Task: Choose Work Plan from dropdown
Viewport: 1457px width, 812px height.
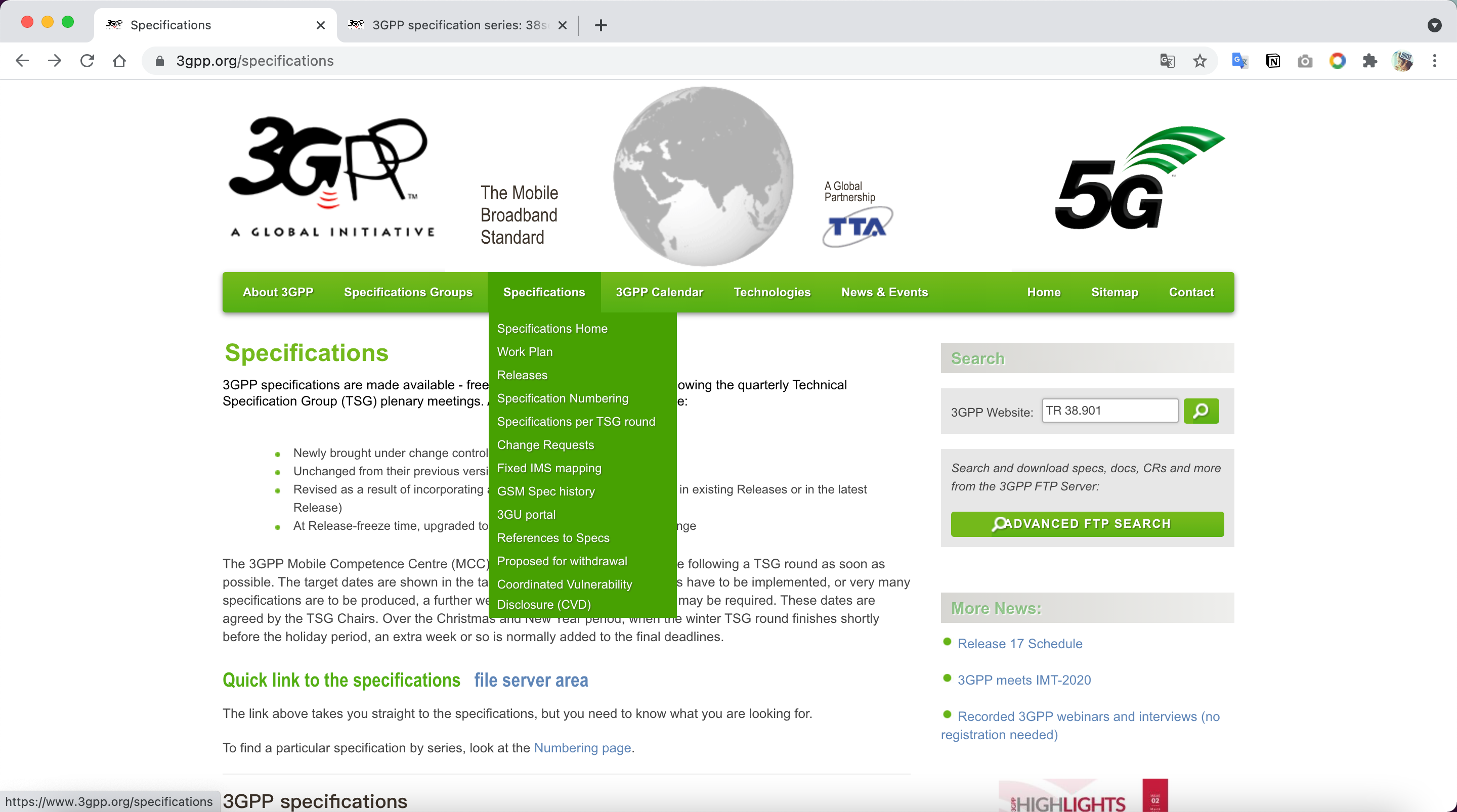Action: tap(524, 352)
